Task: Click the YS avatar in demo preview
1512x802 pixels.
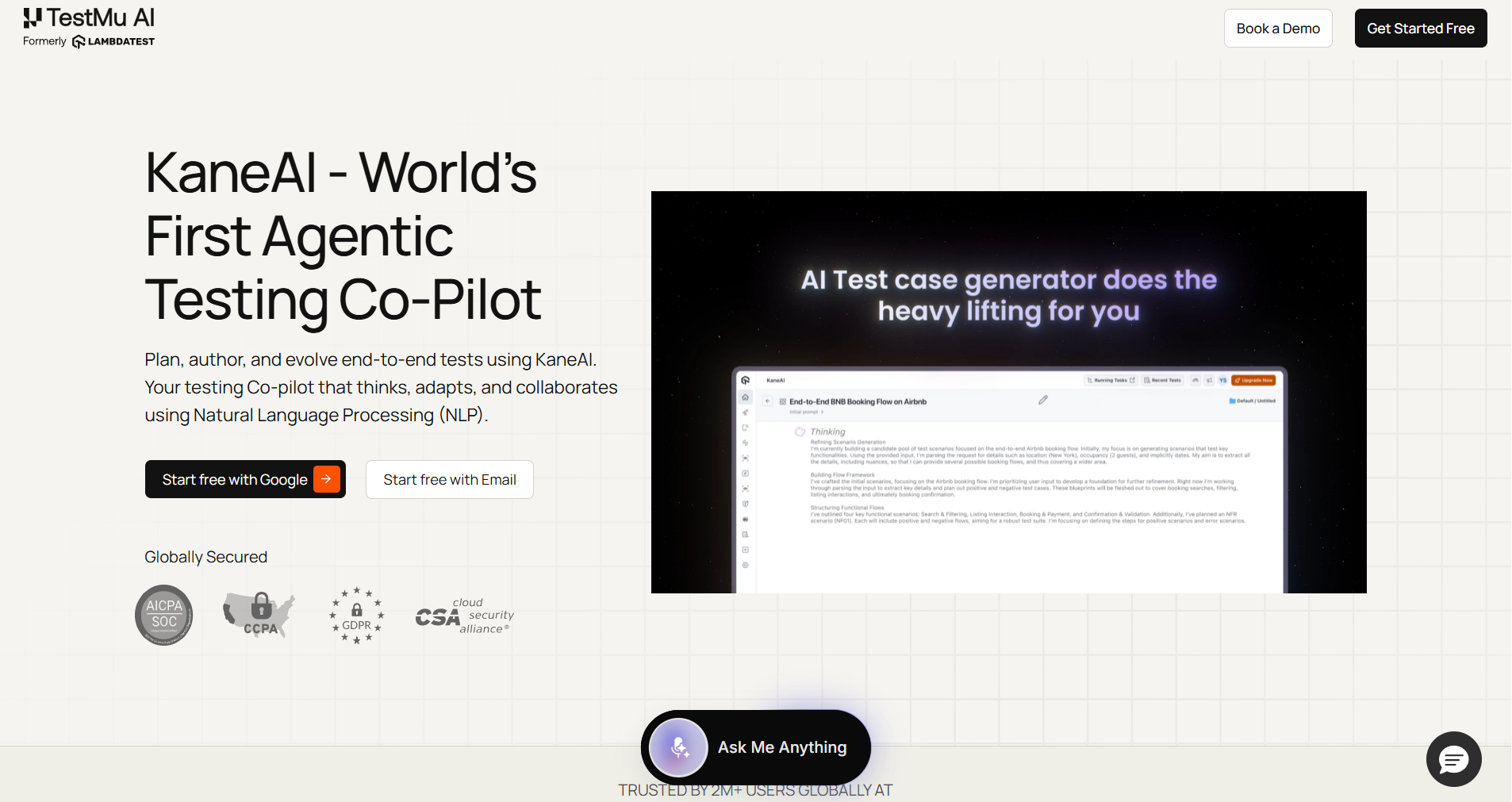Action: [x=1222, y=380]
